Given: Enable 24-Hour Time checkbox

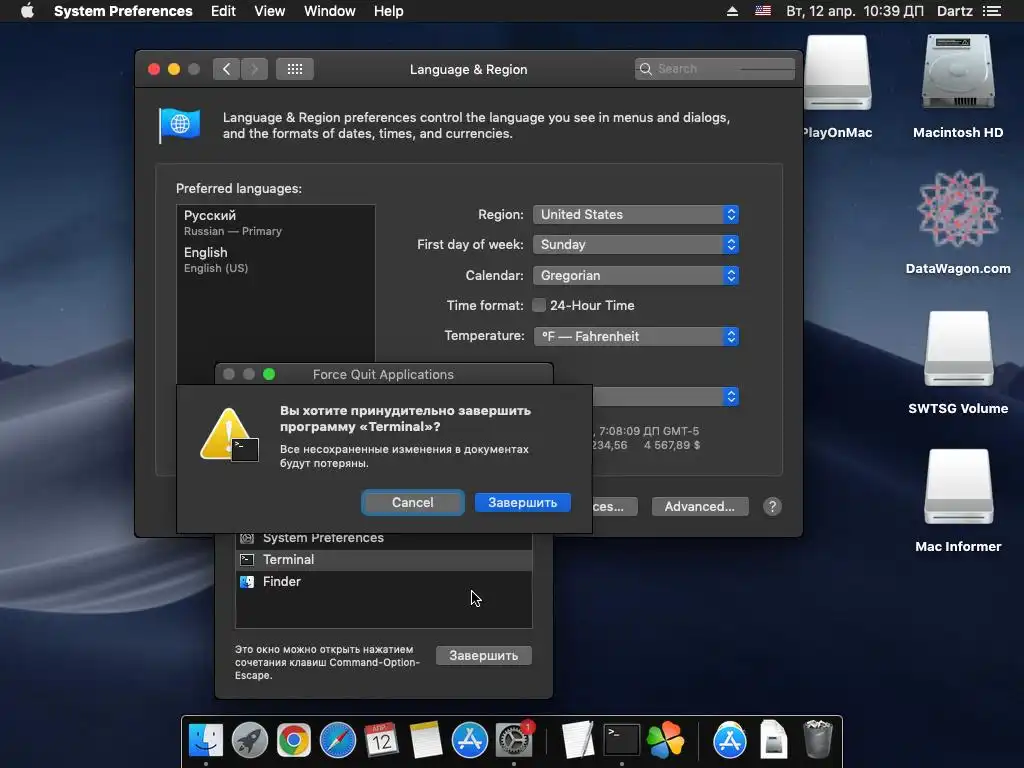Looking at the screenshot, I should click(539, 305).
